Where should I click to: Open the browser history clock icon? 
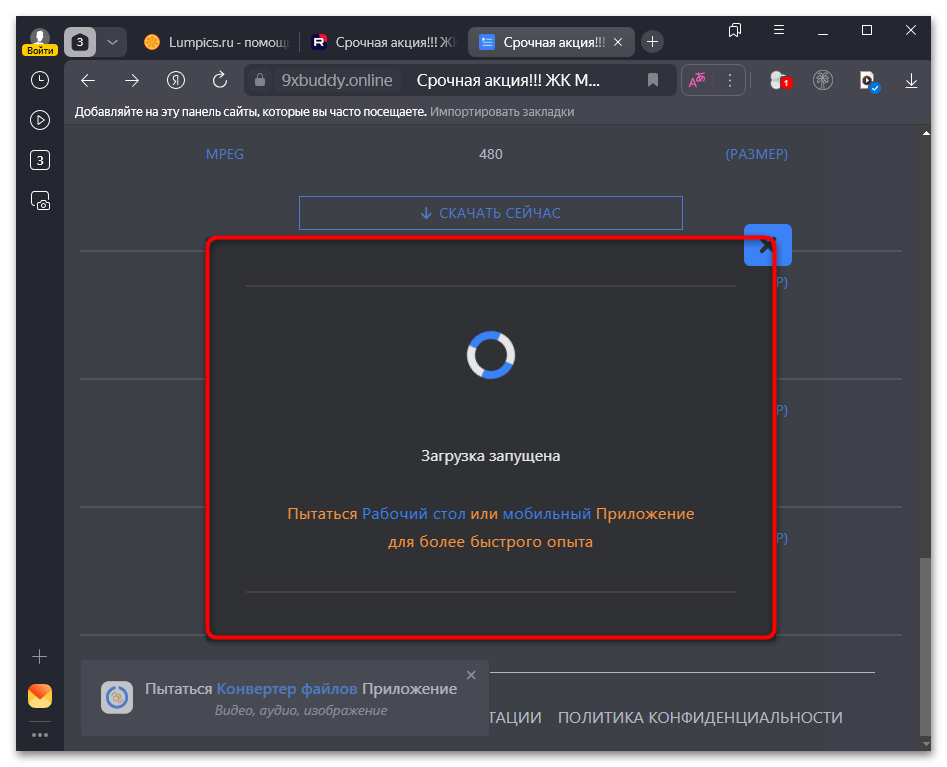coord(40,80)
